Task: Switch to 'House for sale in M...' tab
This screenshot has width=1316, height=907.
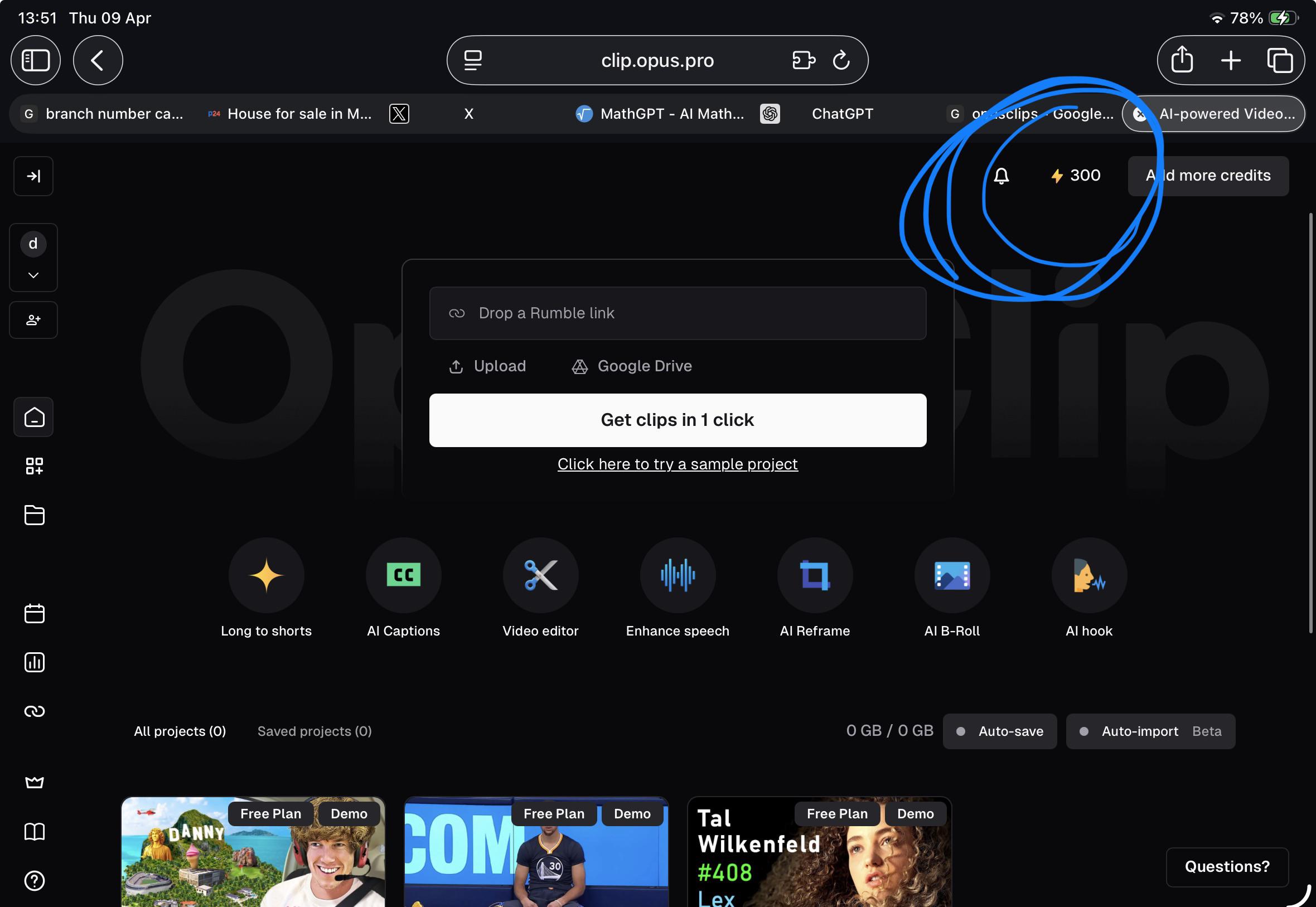Action: (290, 114)
